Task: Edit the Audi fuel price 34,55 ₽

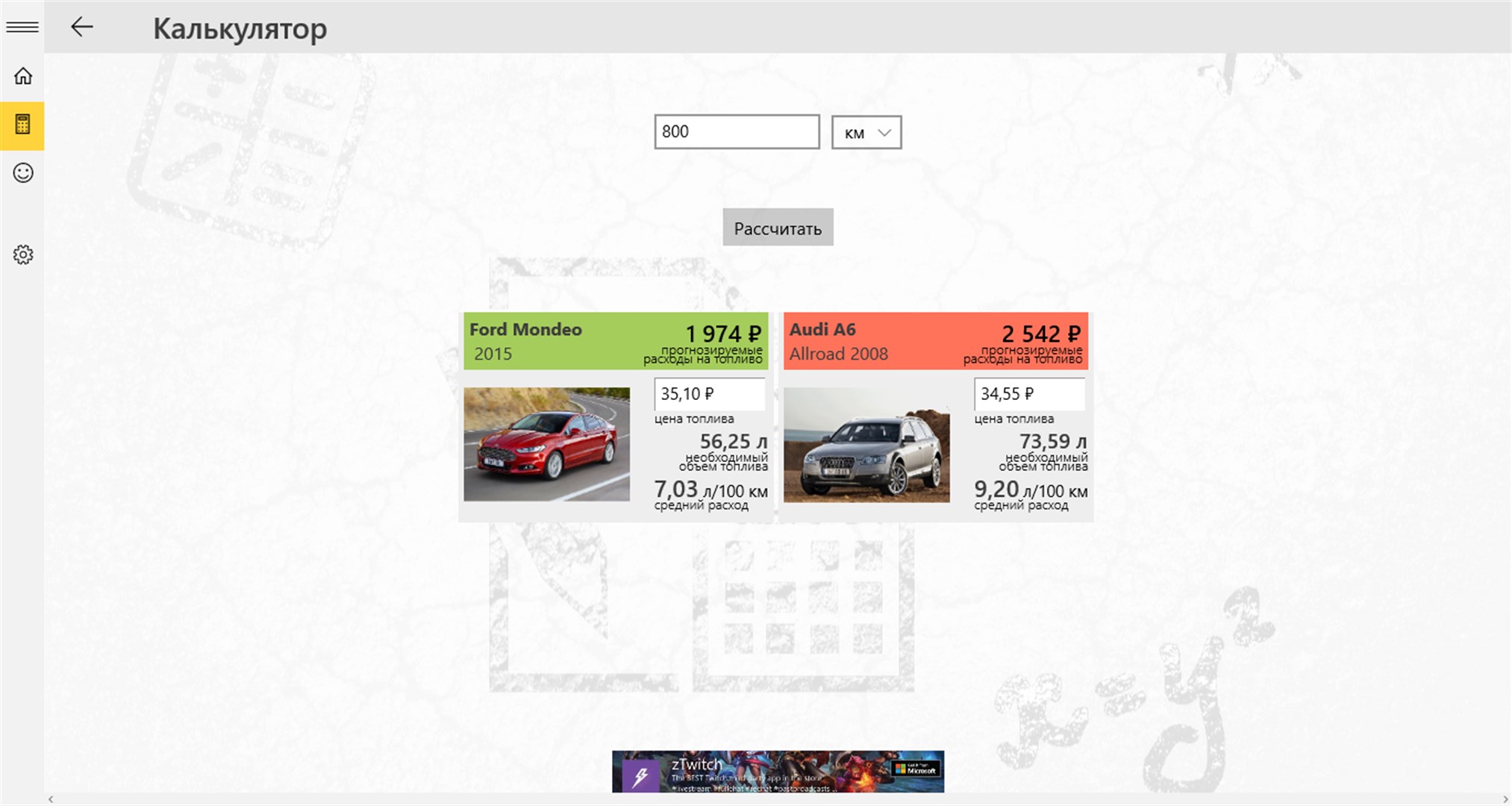Action: pyautogui.click(x=1028, y=394)
